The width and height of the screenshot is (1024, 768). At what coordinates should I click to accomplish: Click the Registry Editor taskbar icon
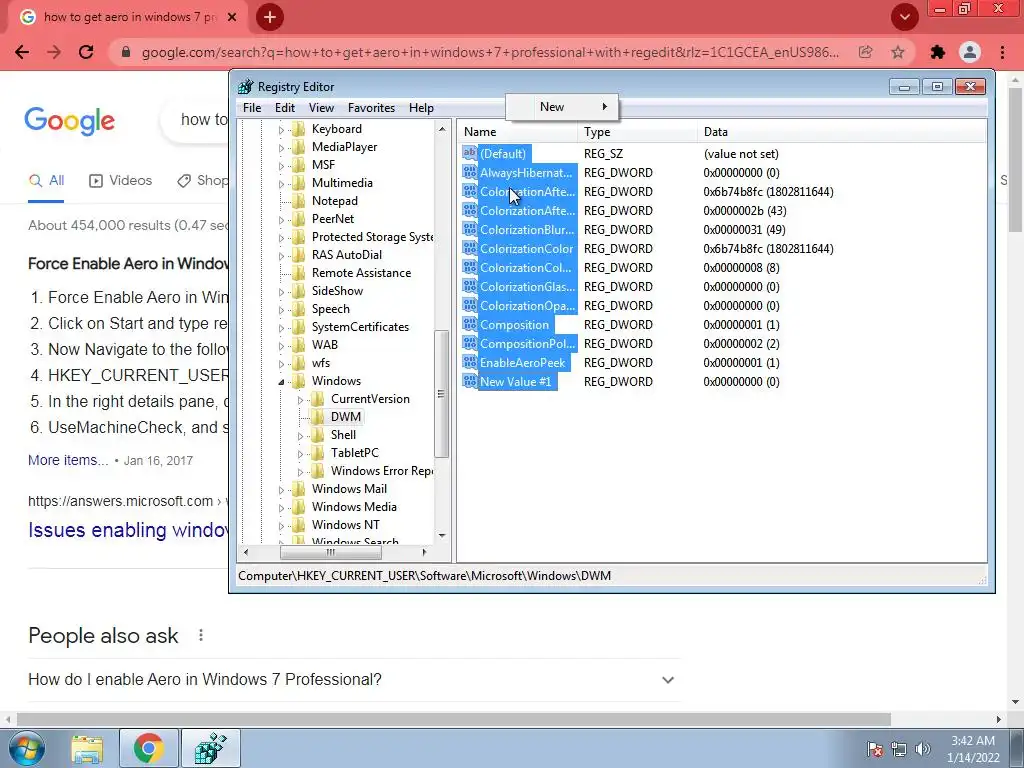point(210,748)
